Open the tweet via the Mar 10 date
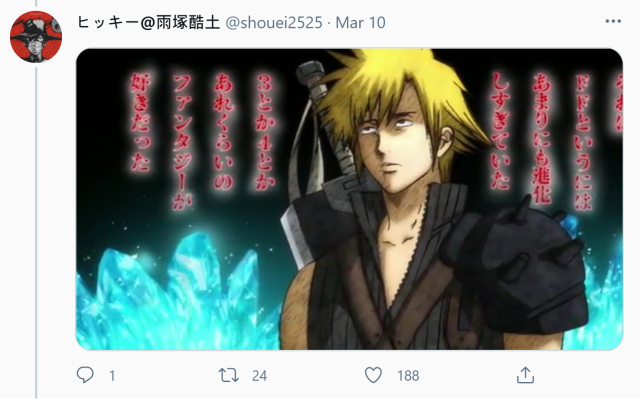This screenshot has width=640, height=402. click(360, 22)
